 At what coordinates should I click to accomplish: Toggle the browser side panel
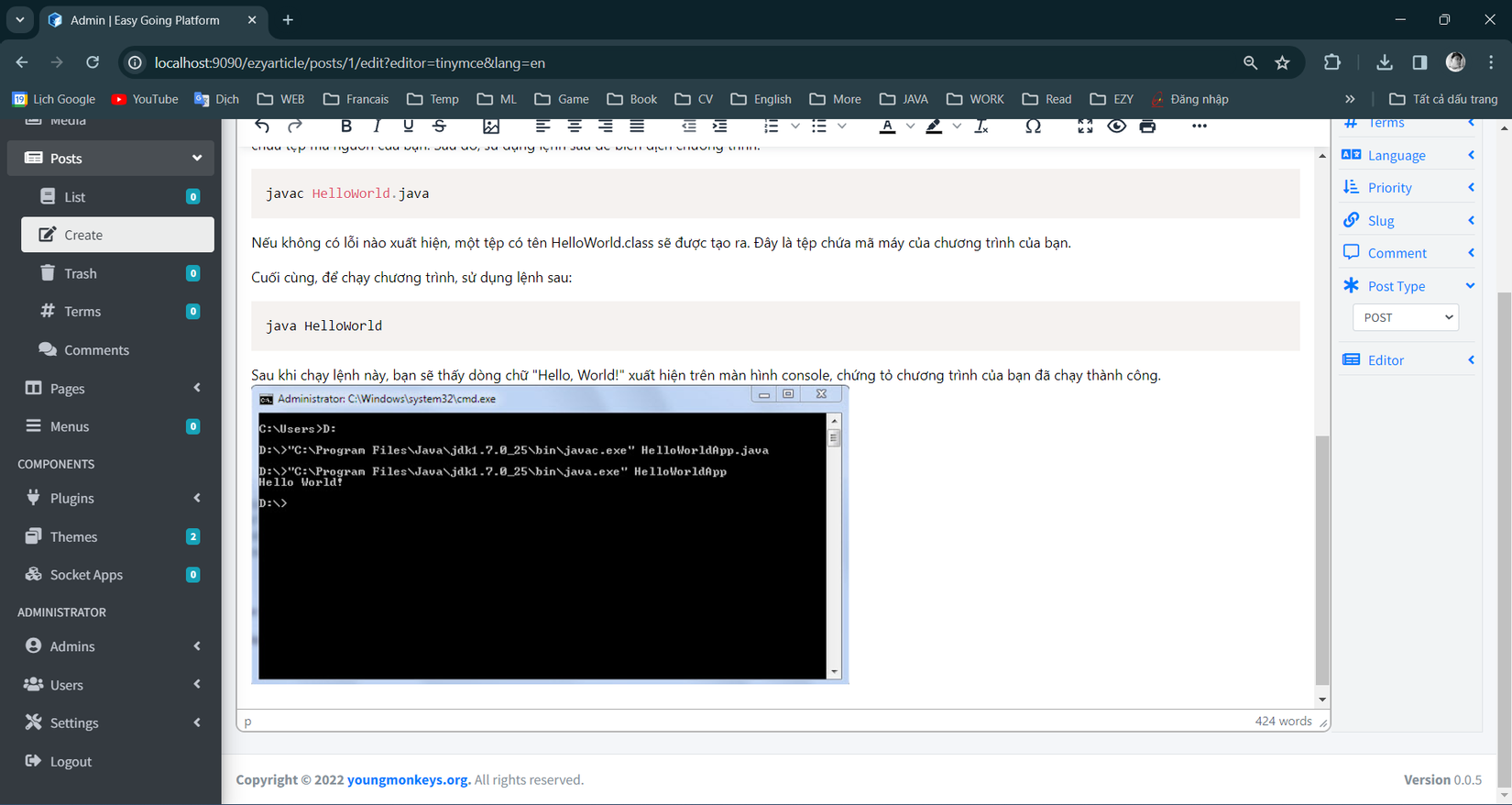(1419, 62)
